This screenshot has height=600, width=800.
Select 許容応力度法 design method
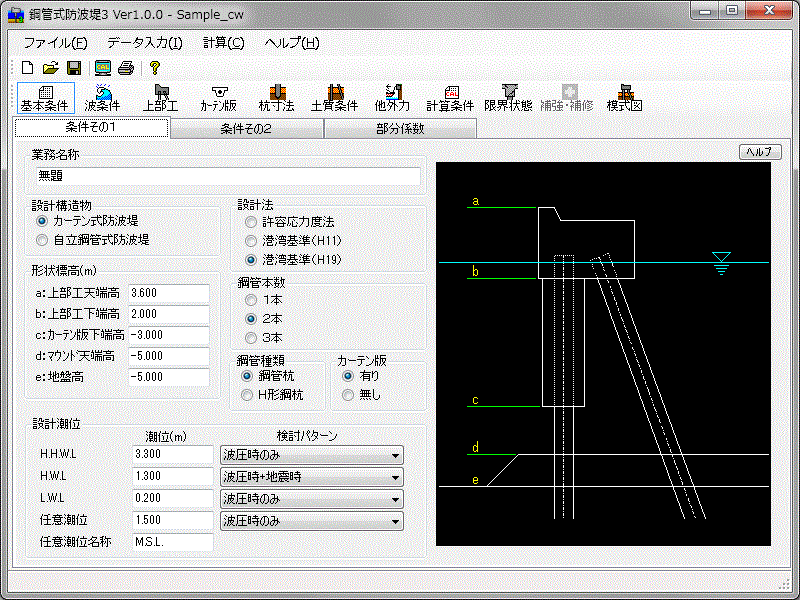pyautogui.click(x=250, y=222)
